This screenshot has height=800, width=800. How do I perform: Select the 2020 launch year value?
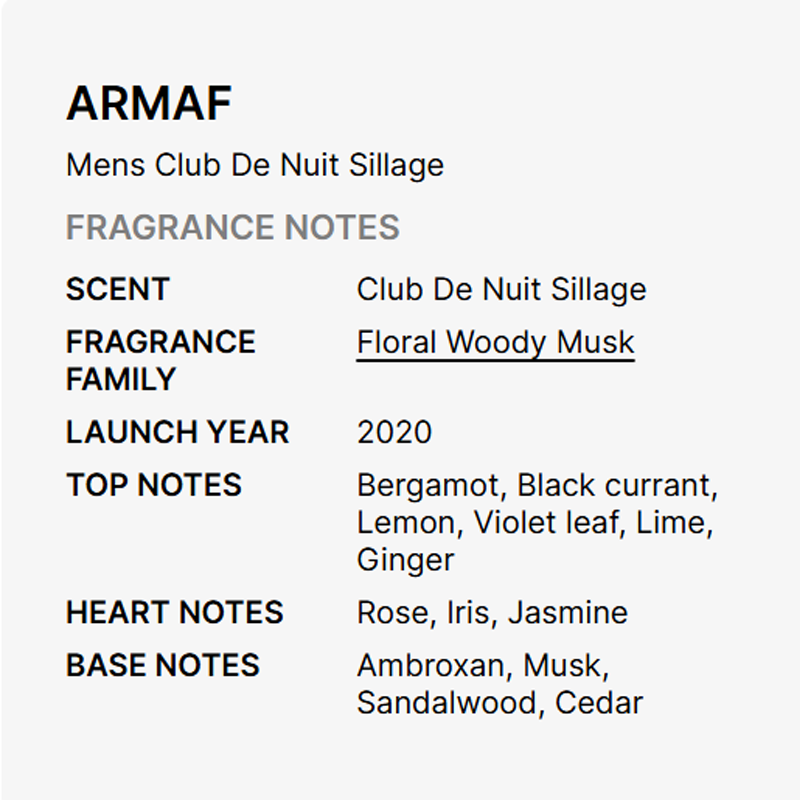click(x=394, y=433)
